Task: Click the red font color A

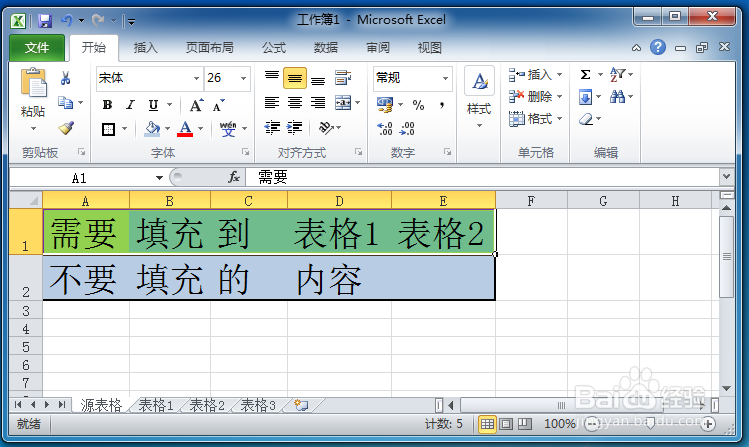Action: tap(185, 128)
